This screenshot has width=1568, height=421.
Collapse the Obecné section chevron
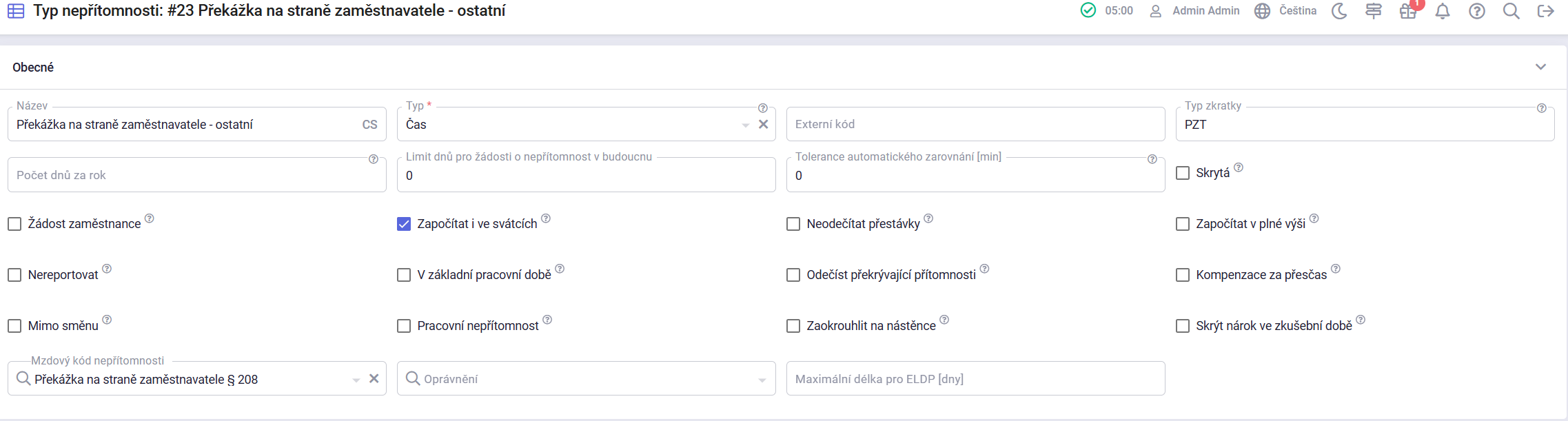[1540, 67]
